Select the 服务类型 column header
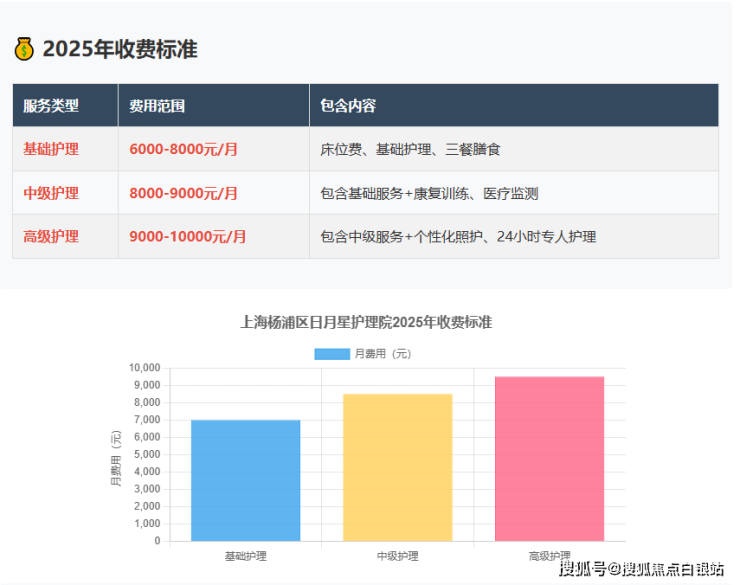This screenshot has width=740, height=585. pyautogui.click(x=51, y=106)
